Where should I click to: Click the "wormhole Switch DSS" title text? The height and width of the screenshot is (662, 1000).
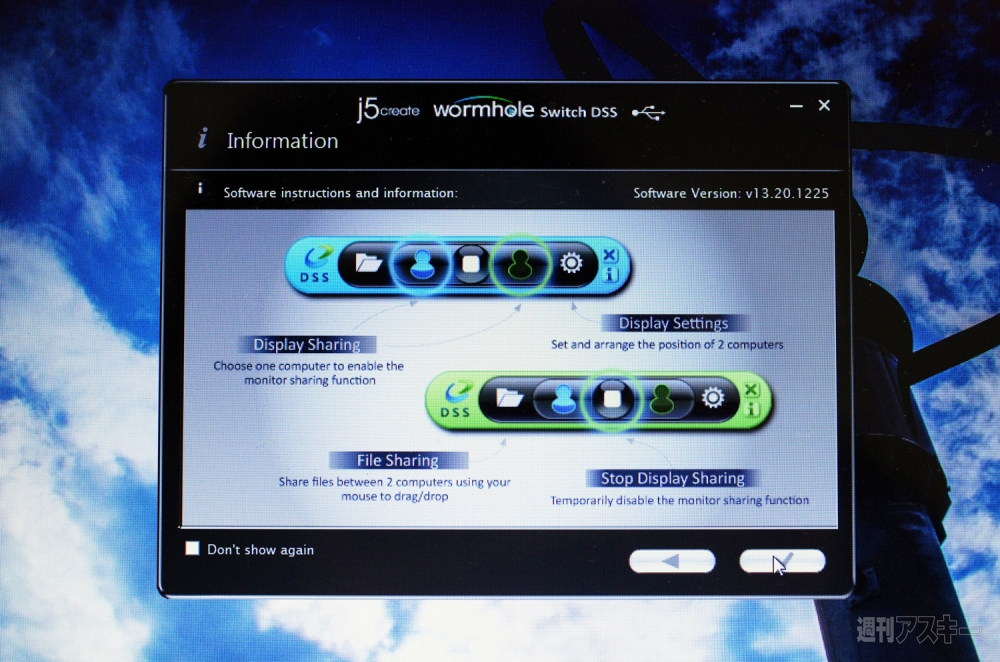[x=525, y=110]
